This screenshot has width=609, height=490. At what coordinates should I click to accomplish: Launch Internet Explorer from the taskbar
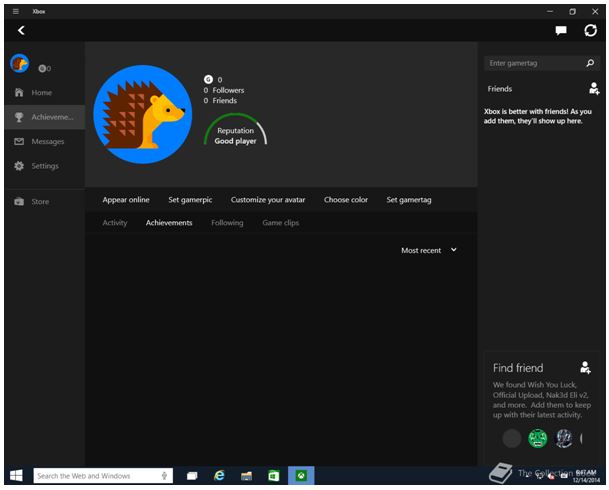point(219,476)
